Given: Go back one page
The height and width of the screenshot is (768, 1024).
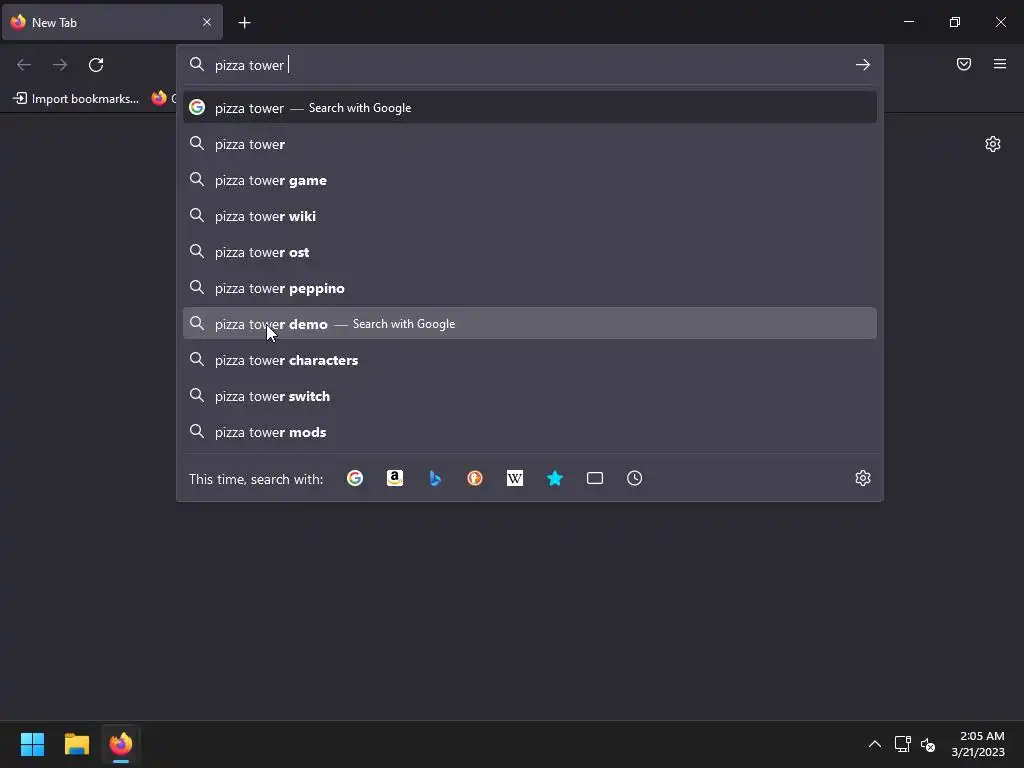Looking at the screenshot, I should pyautogui.click(x=24, y=65).
